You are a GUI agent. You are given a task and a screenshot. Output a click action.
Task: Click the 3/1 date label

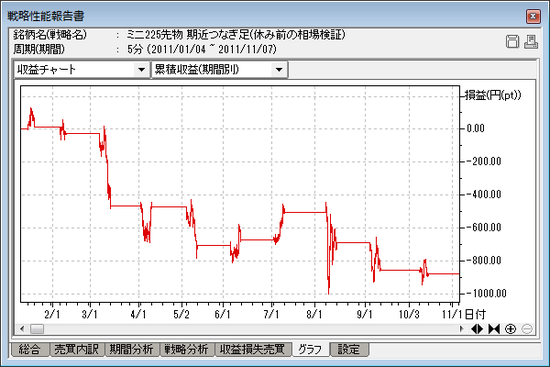[90, 314]
